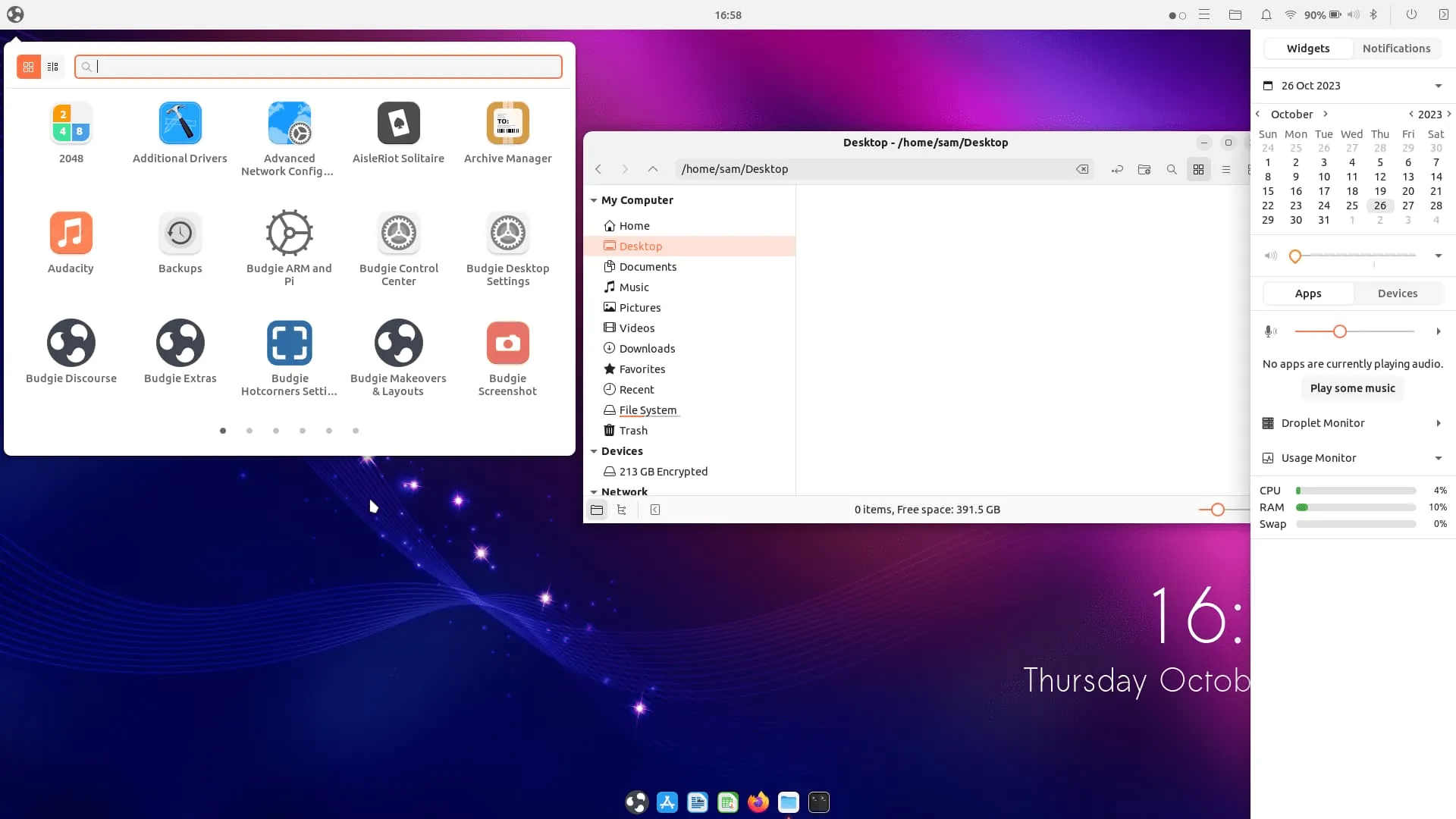The image size is (1456, 819).
Task: Open the Archive Manager app
Action: [507, 124]
